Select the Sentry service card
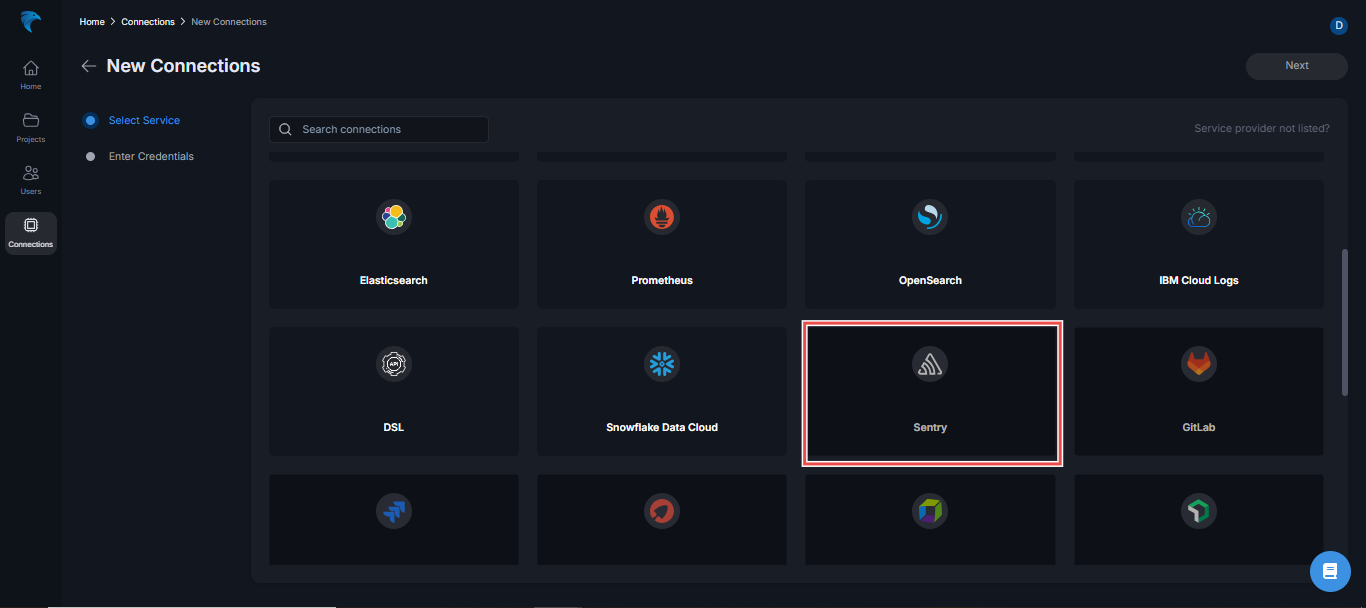 [931, 393]
